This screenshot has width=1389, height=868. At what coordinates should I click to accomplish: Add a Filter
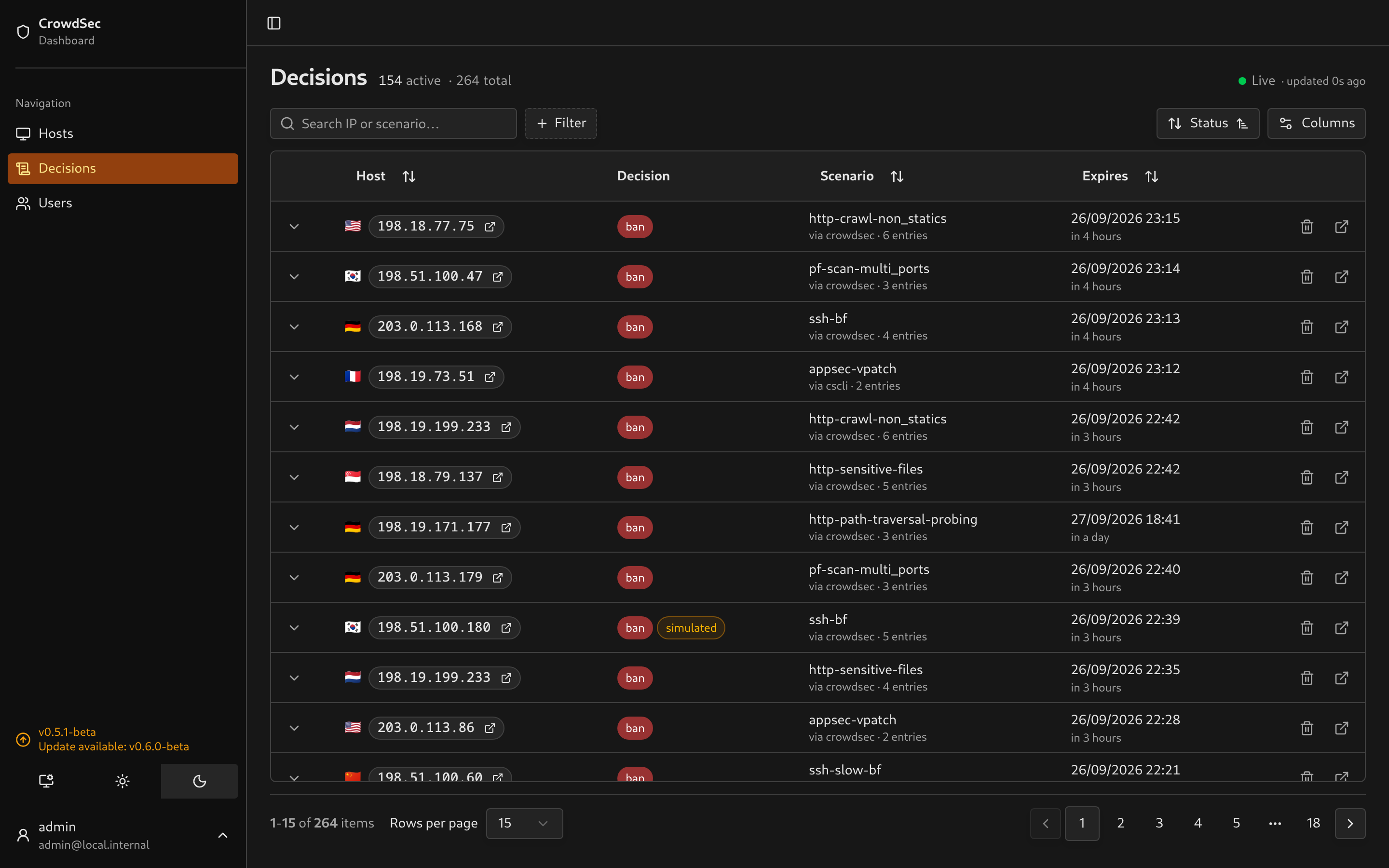(x=560, y=123)
